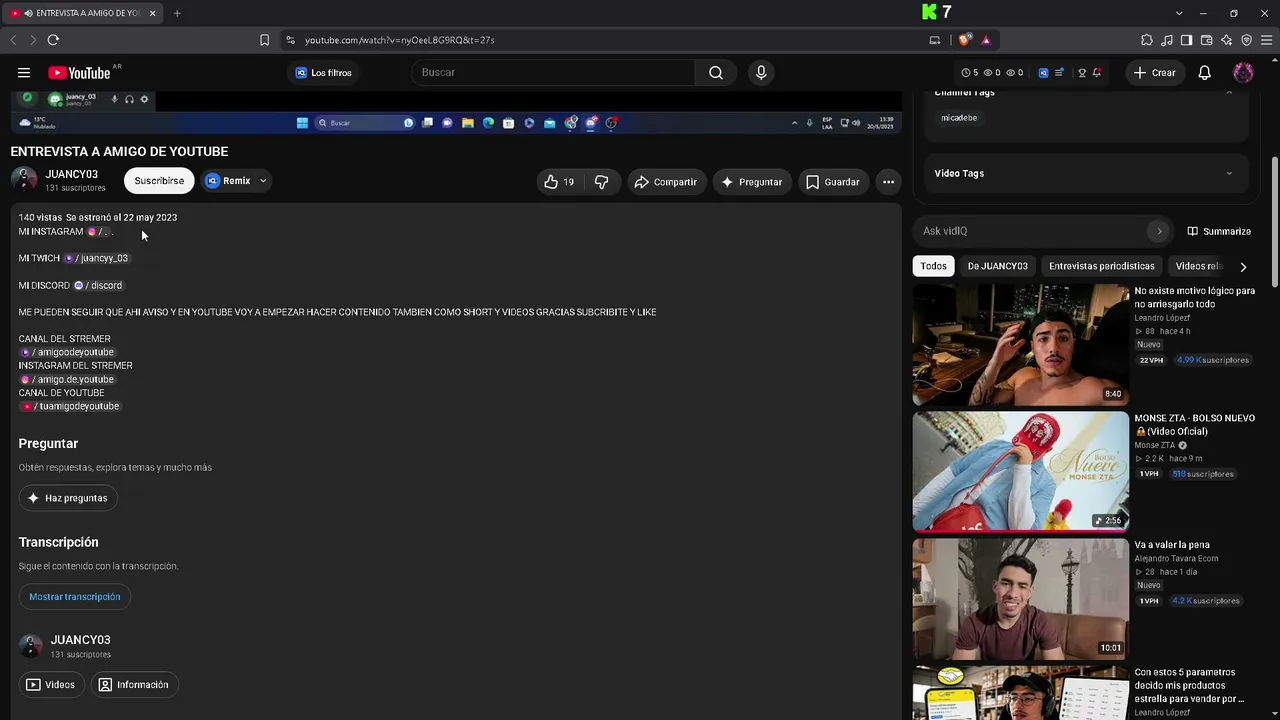Image resolution: width=1280 pixels, height=720 pixels.
Task: Open the media playlist music-note icon
Action: (1167, 40)
